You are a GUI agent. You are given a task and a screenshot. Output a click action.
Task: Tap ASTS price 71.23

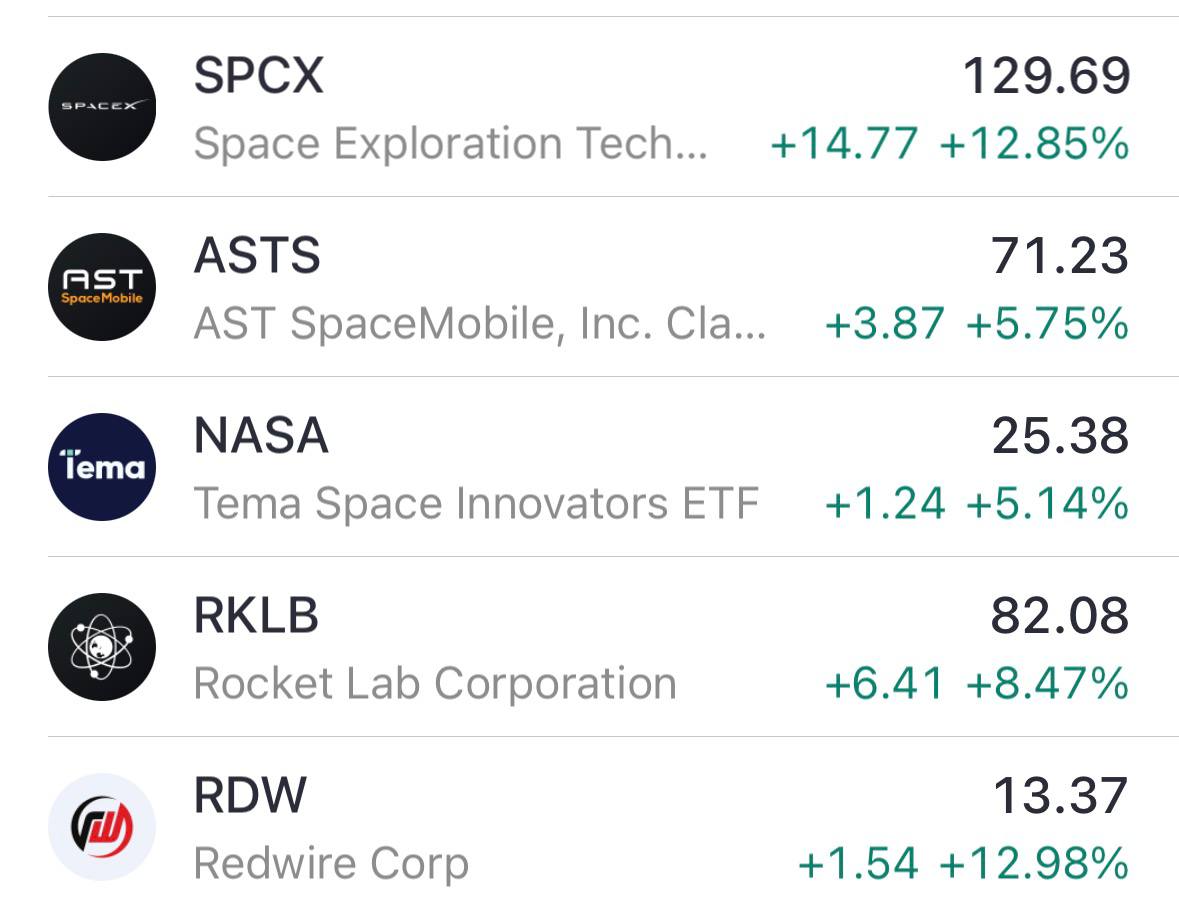click(x=1060, y=256)
